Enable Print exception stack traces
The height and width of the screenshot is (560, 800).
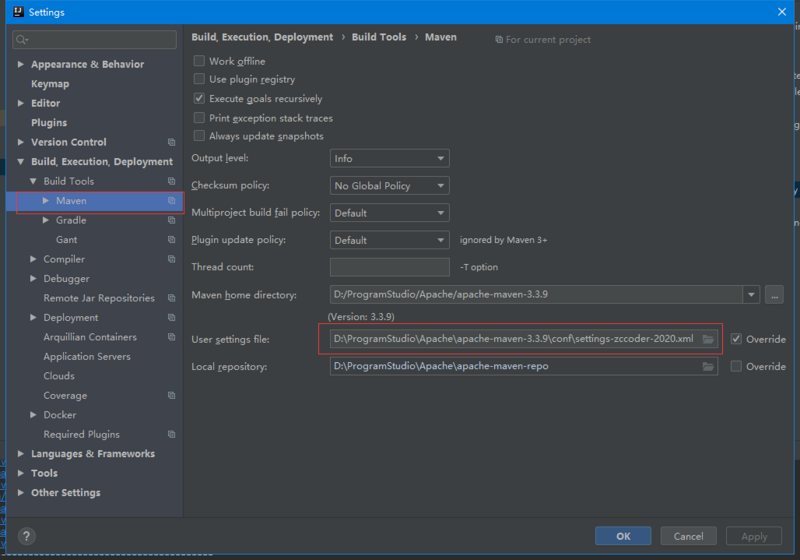(x=199, y=118)
